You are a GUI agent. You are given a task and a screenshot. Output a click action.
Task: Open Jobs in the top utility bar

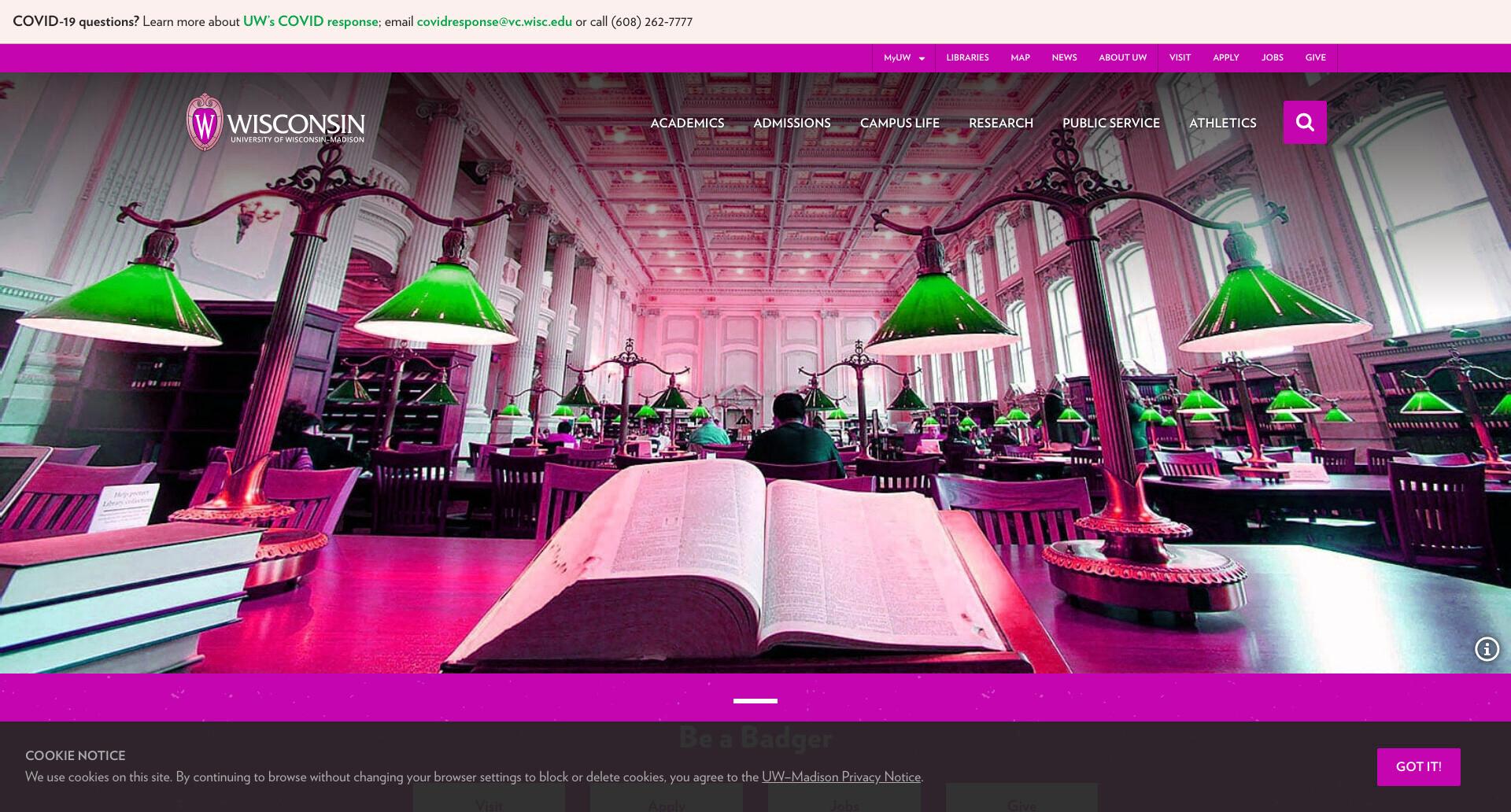point(1272,57)
